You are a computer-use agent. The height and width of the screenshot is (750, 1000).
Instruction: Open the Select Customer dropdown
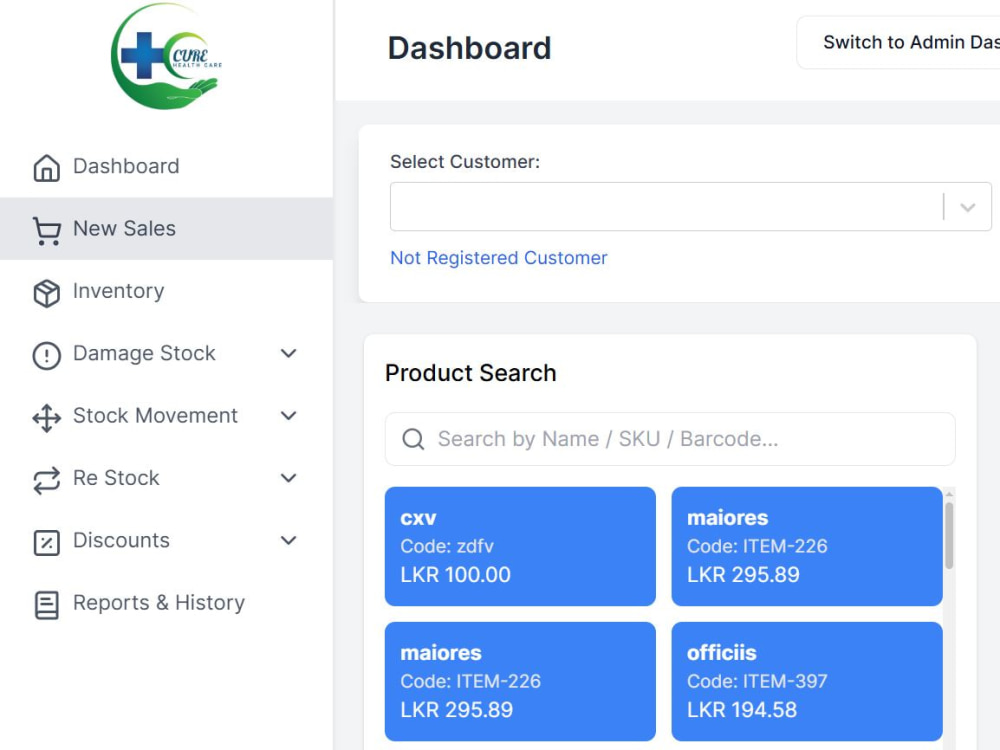(691, 207)
